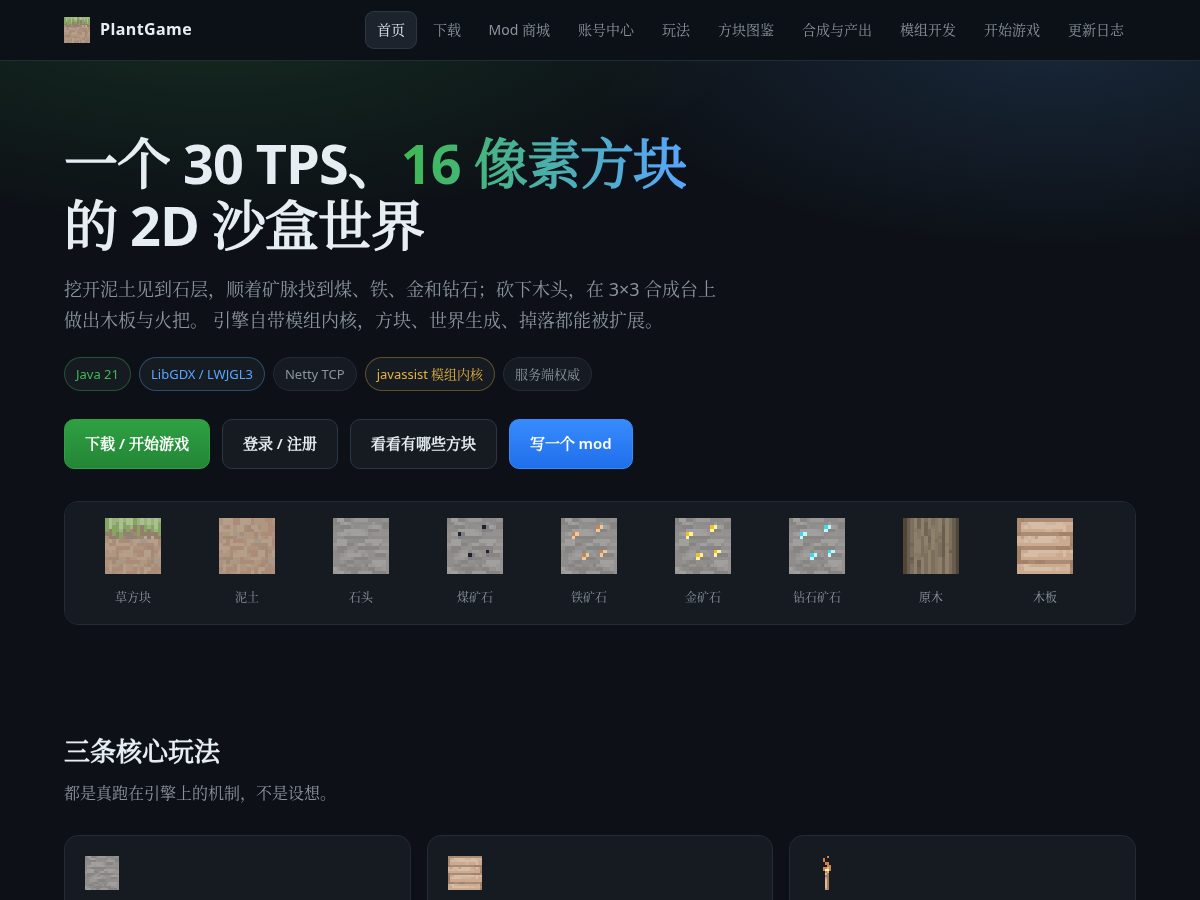Click the blue 写一个 mod button
Viewport: 1200px width, 900px height.
571,444
